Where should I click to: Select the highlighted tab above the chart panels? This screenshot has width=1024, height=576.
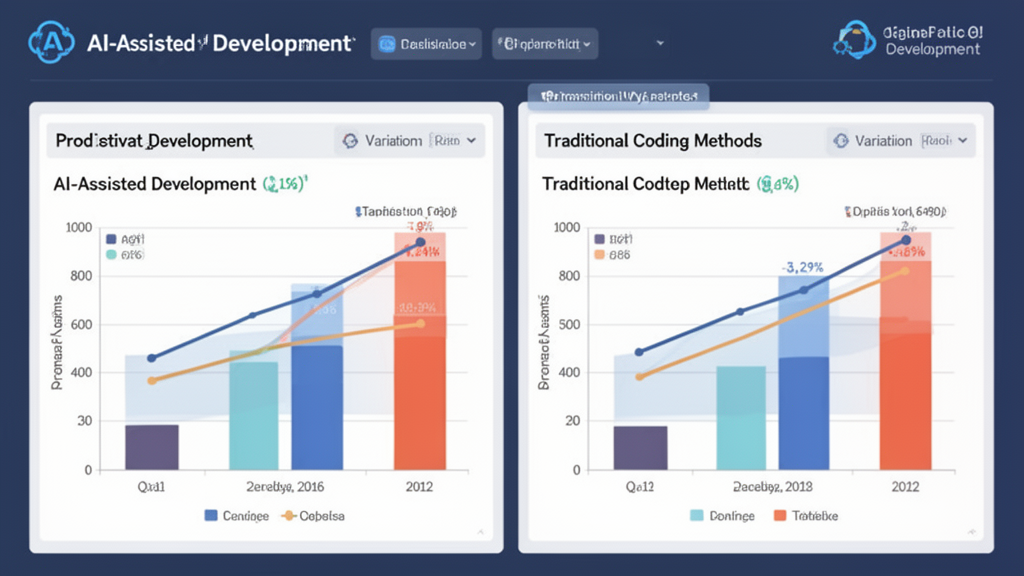618,96
